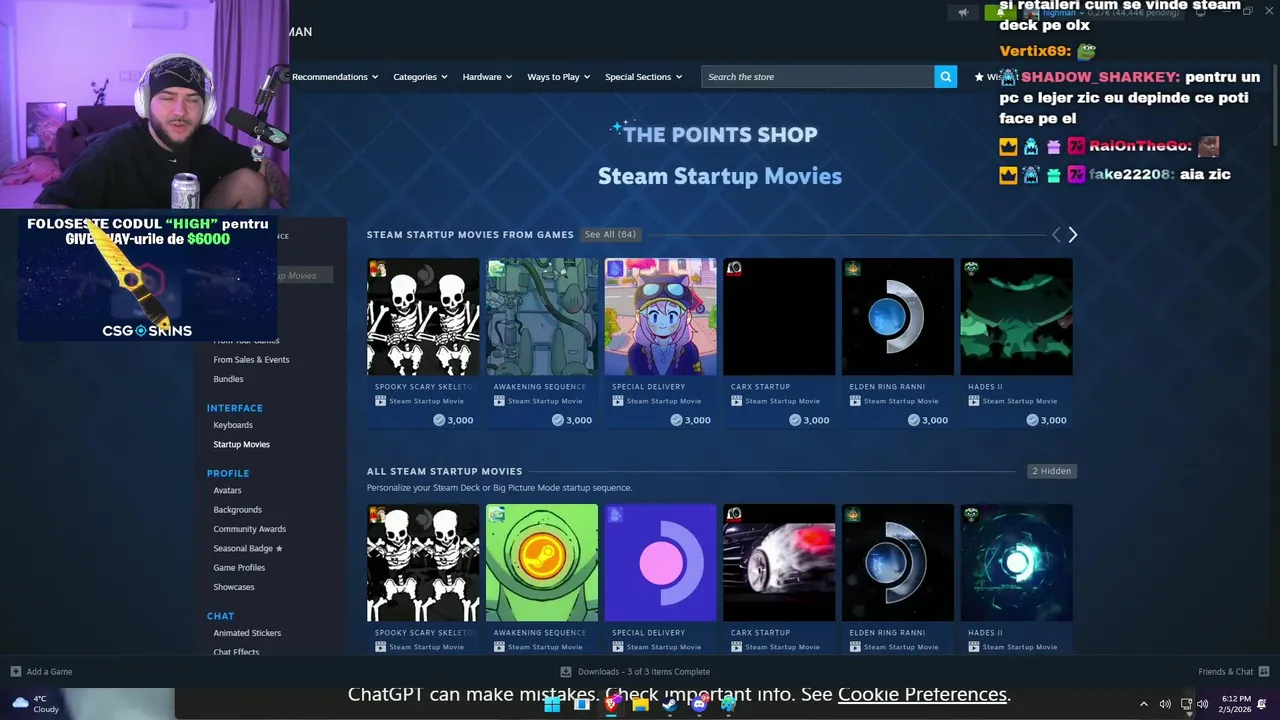The image size is (1280, 720).
Task: Open Friends & Chat panel
Action: (x=1234, y=672)
